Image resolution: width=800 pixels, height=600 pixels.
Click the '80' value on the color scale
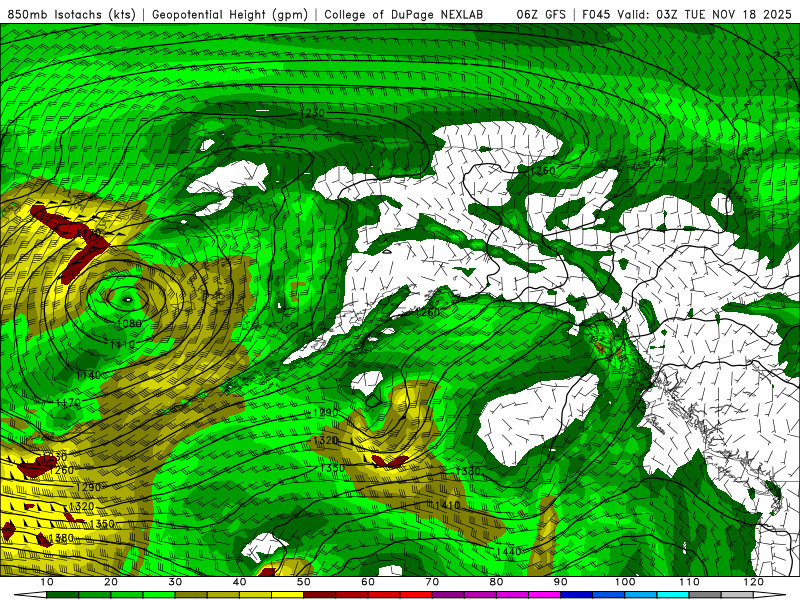[x=496, y=582]
